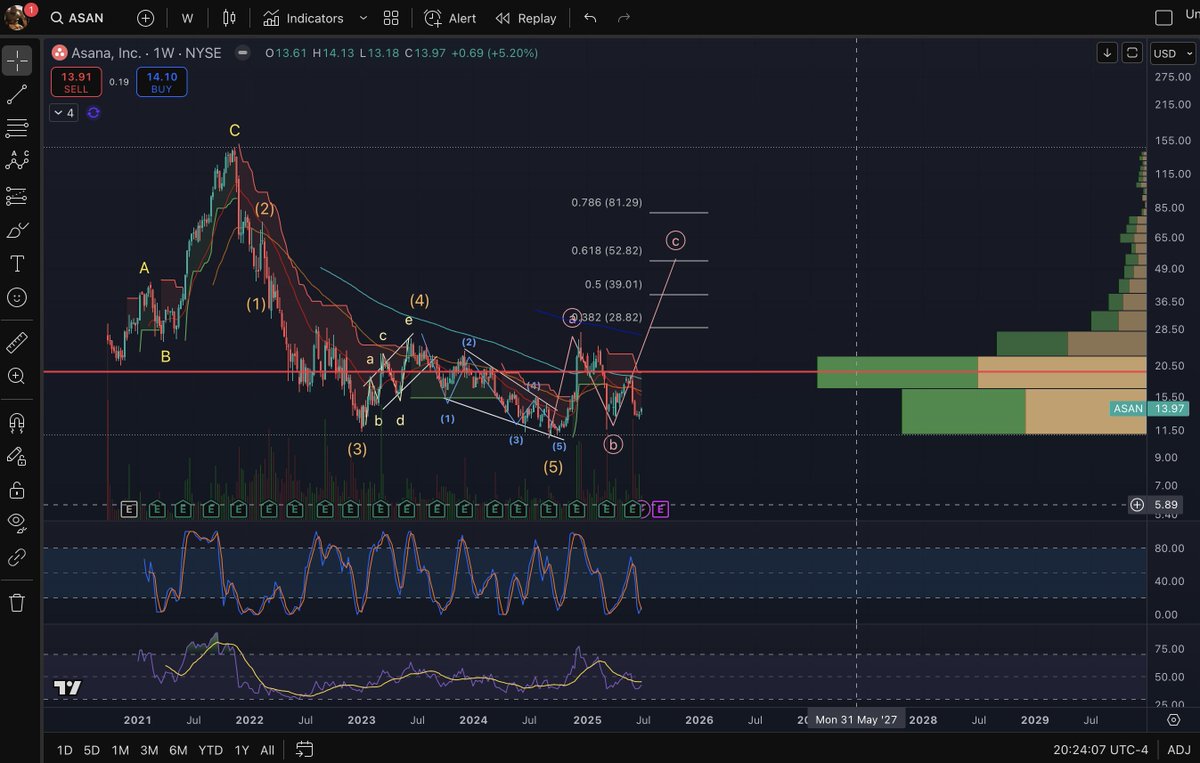The width and height of the screenshot is (1200, 763).
Task: Undo the last chart action
Action: [x=590, y=18]
